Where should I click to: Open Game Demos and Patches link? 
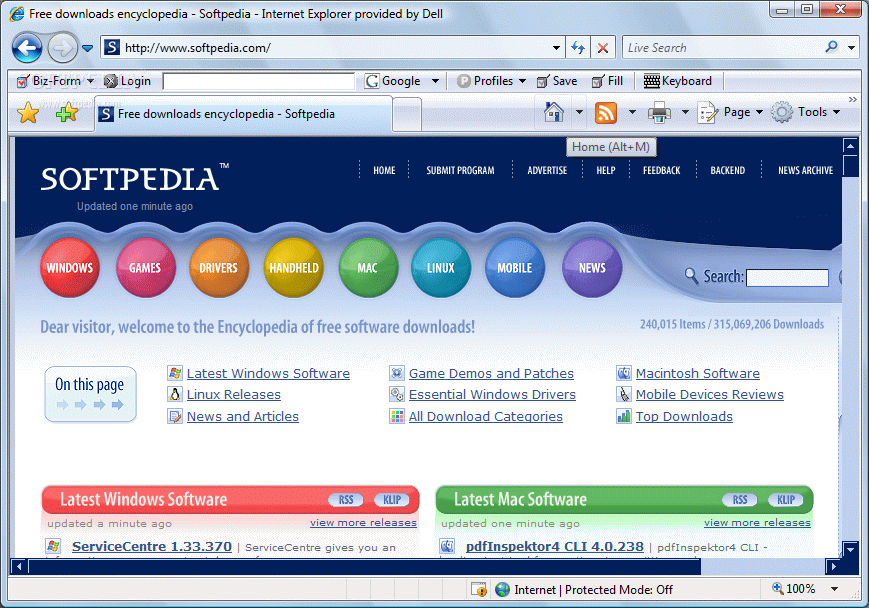click(x=491, y=374)
